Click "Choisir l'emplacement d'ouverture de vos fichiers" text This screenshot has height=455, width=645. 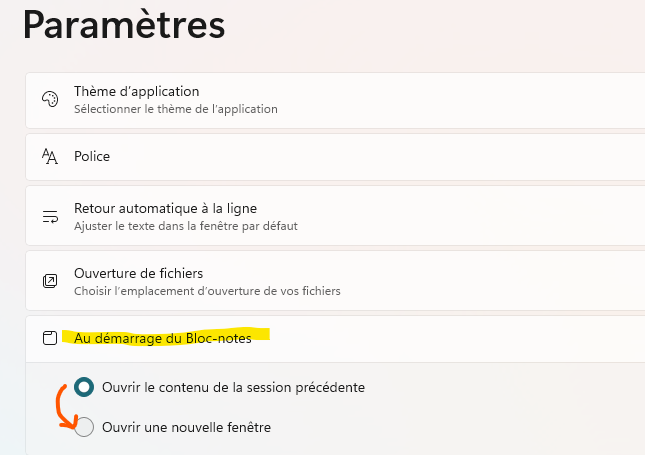point(207,291)
